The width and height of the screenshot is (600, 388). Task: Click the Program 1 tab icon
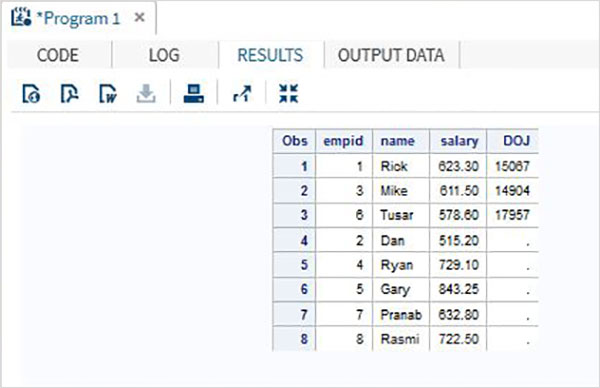coord(21,17)
